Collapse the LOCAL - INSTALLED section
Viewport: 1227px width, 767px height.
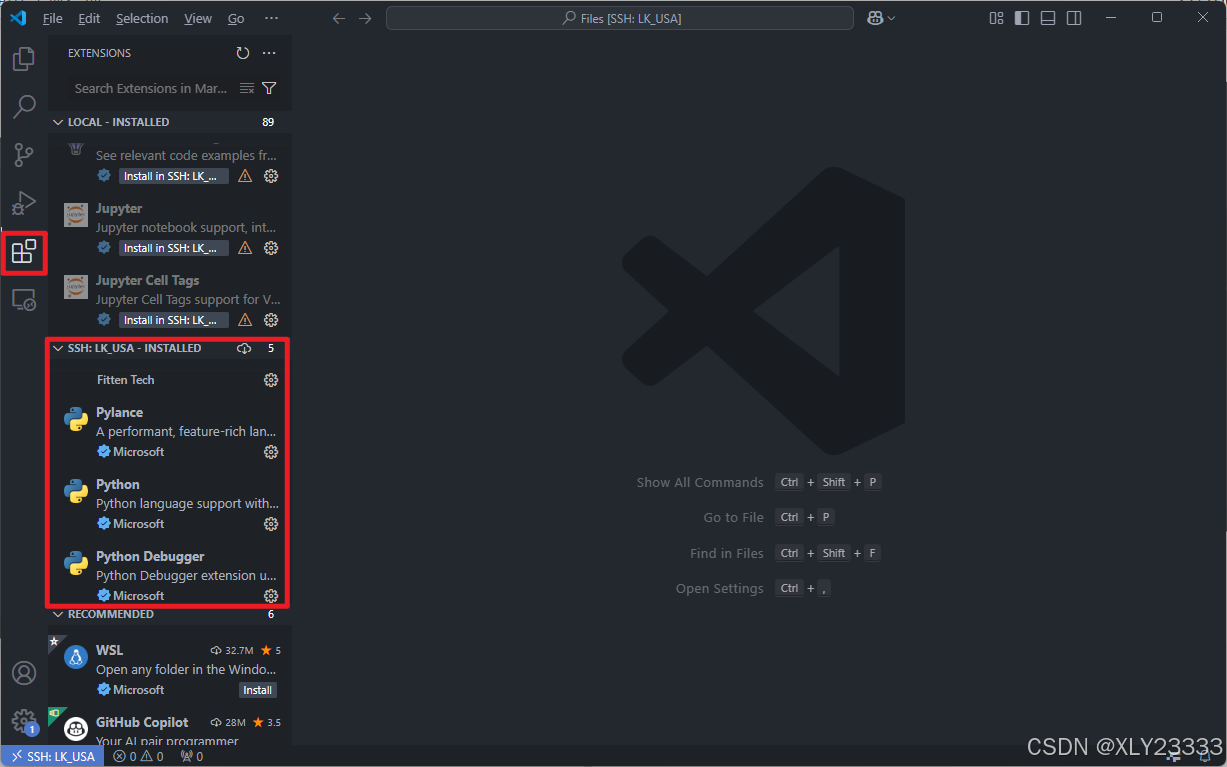(x=58, y=121)
